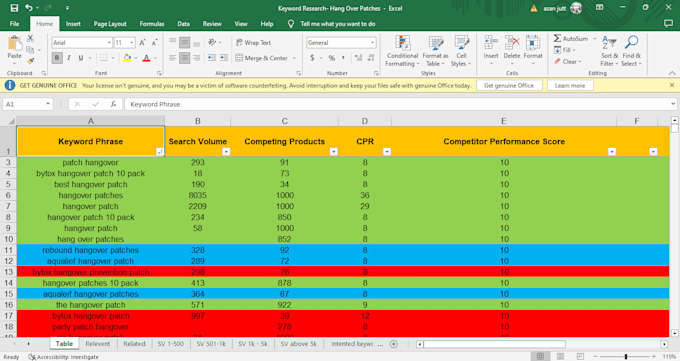
Task: Click the Undo arrow icon
Action: click(x=29, y=8)
